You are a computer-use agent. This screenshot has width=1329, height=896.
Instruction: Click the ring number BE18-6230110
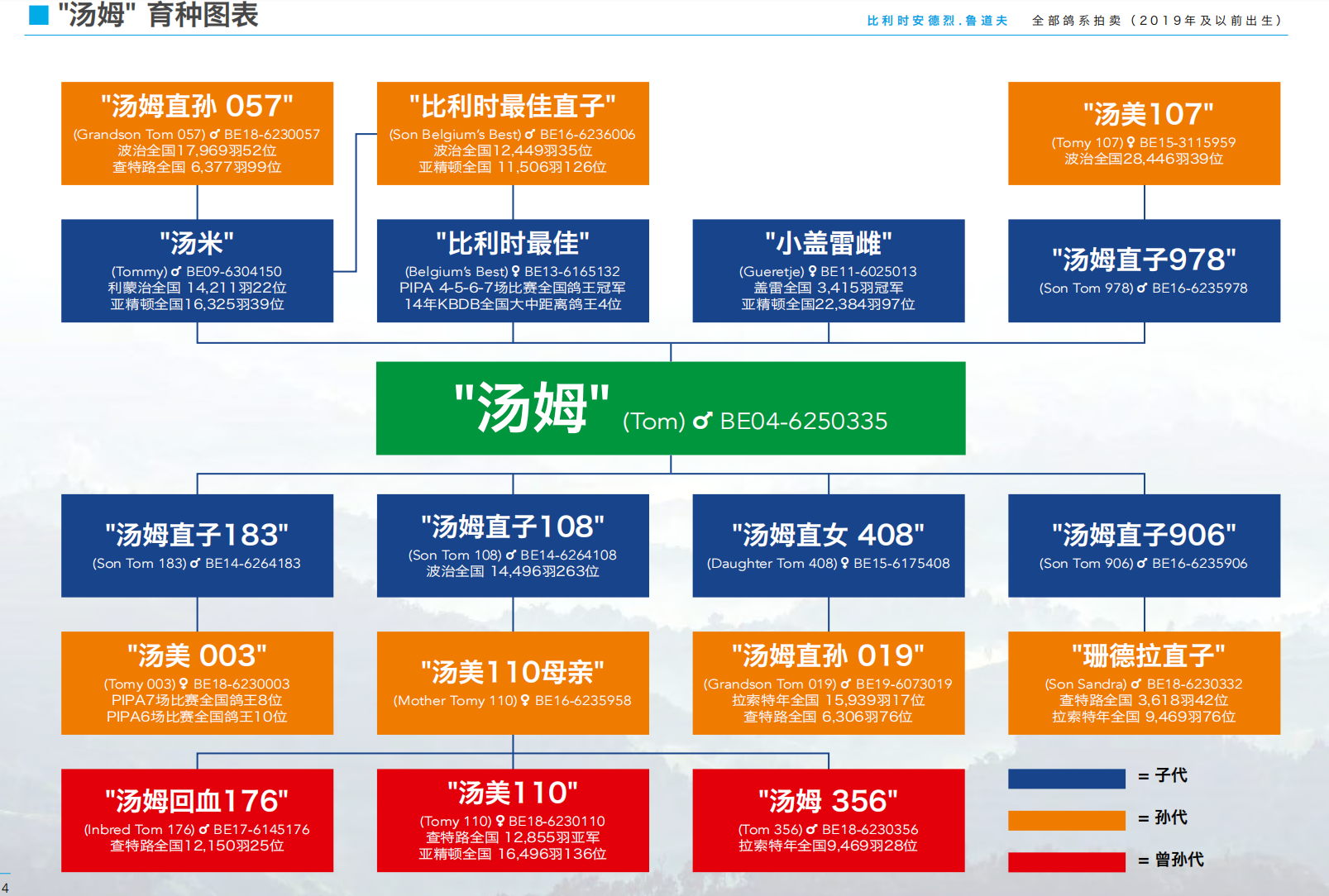pyautogui.click(x=557, y=821)
